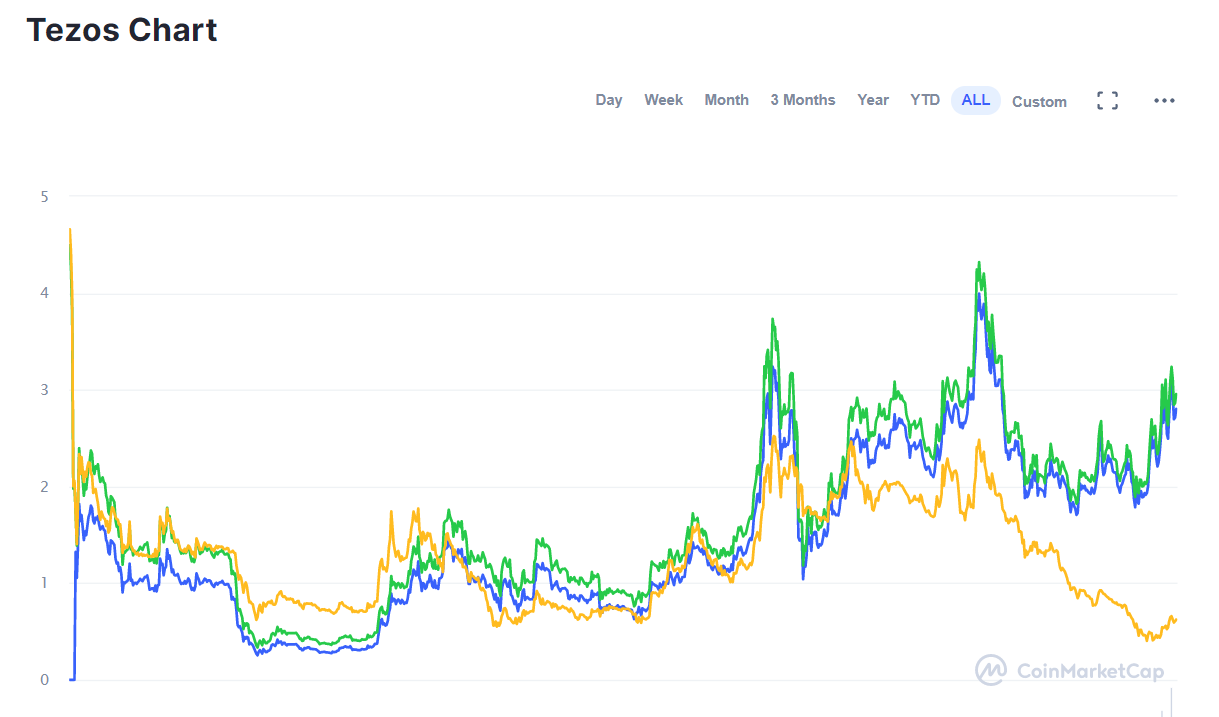1219x717 pixels.
Task: Select the Day time range
Action: (x=608, y=100)
